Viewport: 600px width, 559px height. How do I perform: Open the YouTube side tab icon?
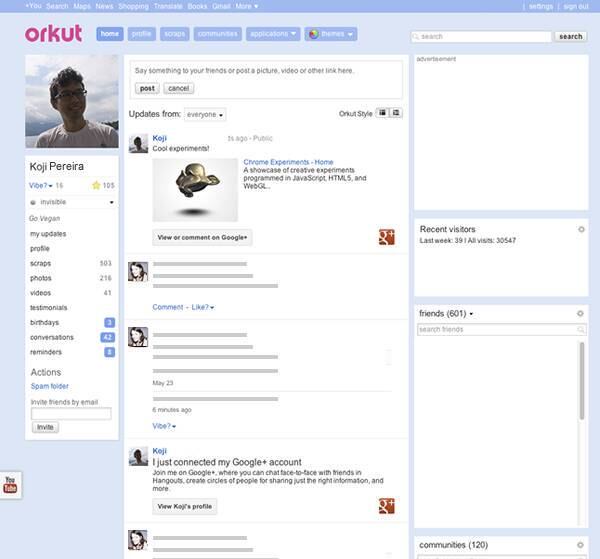pyautogui.click(x=10, y=485)
